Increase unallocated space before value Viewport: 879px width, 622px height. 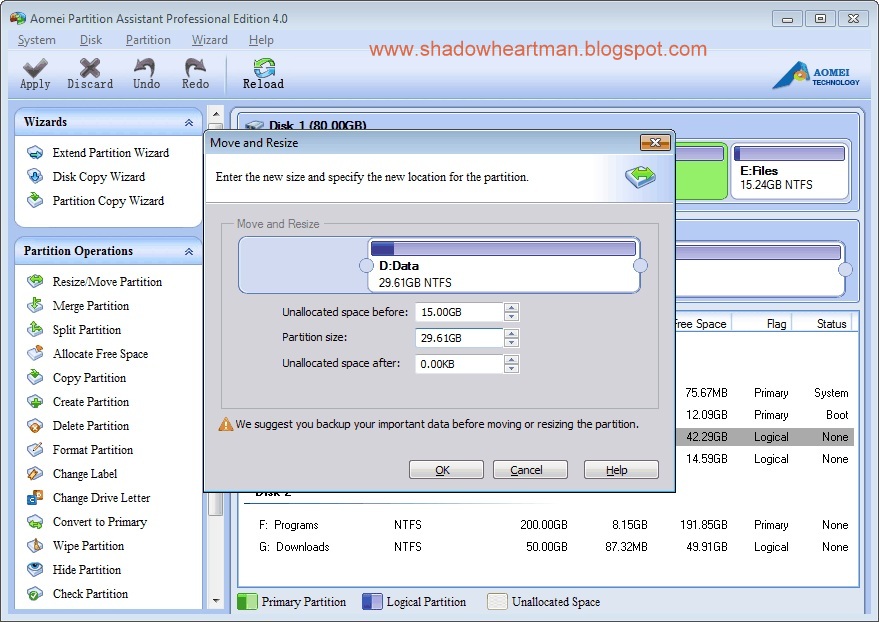click(511, 308)
